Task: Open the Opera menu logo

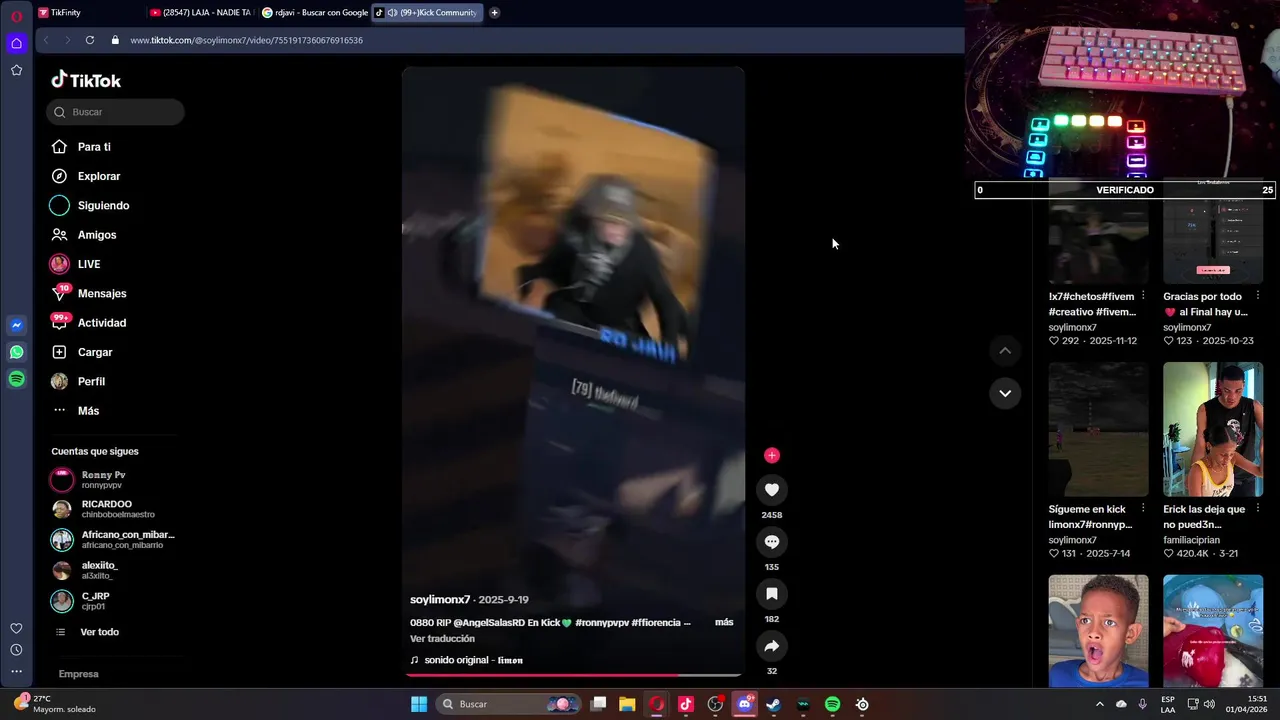Action: (16, 15)
